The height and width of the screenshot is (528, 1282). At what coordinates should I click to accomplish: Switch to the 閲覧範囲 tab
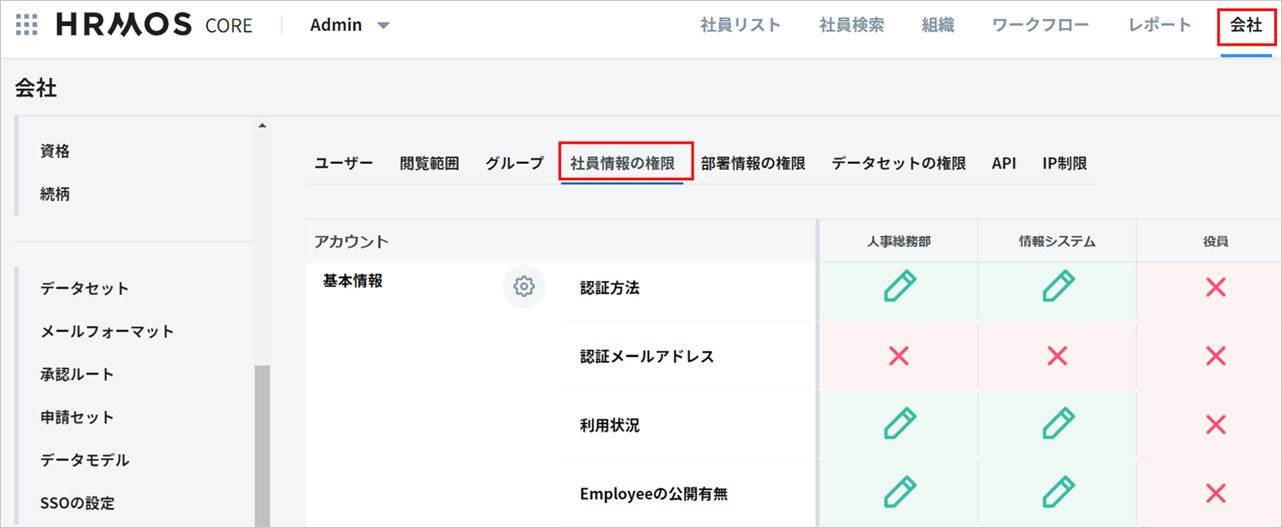pos(429,163)
